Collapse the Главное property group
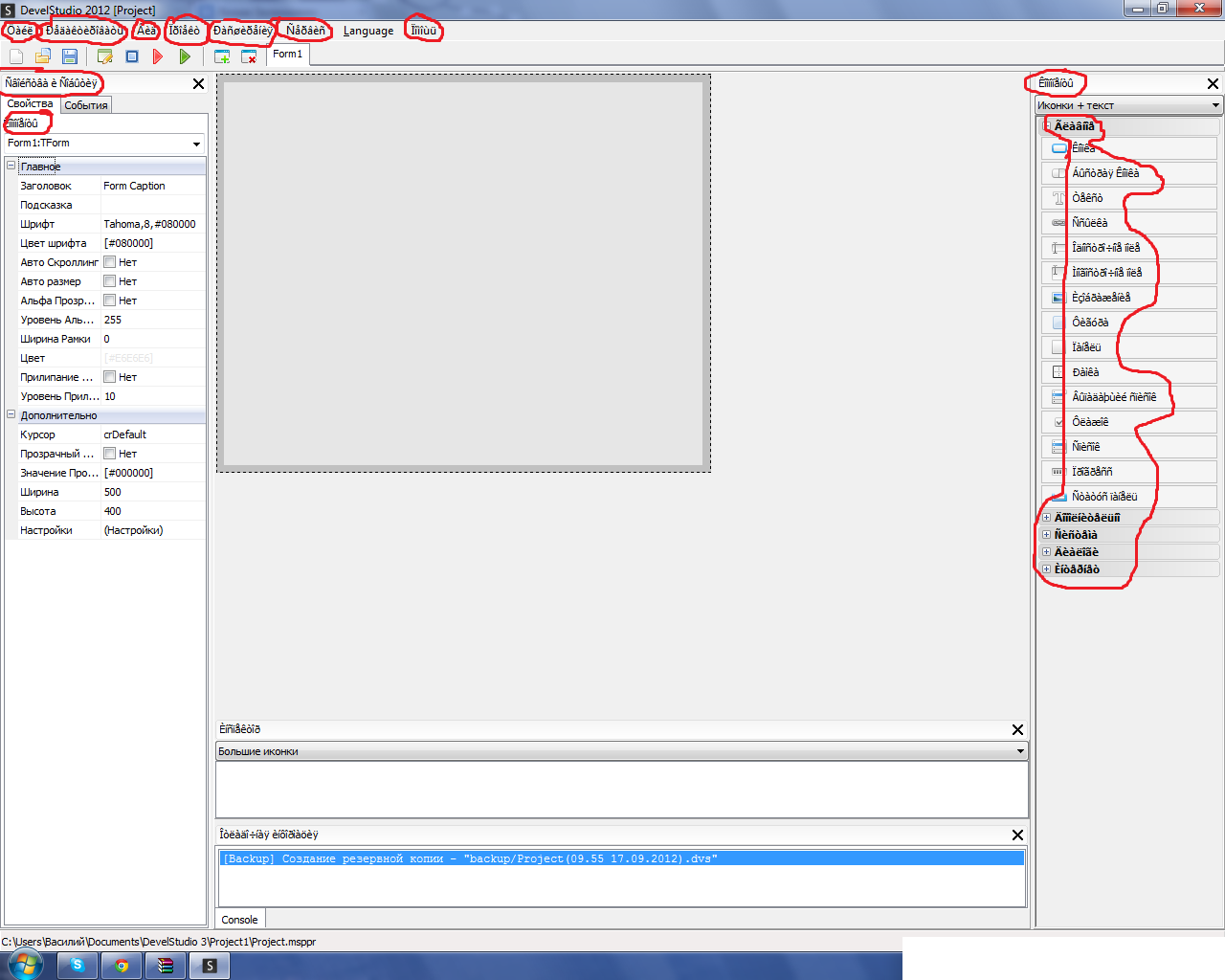This screenshot has height=980, width=1225. (x=11, y=166)
